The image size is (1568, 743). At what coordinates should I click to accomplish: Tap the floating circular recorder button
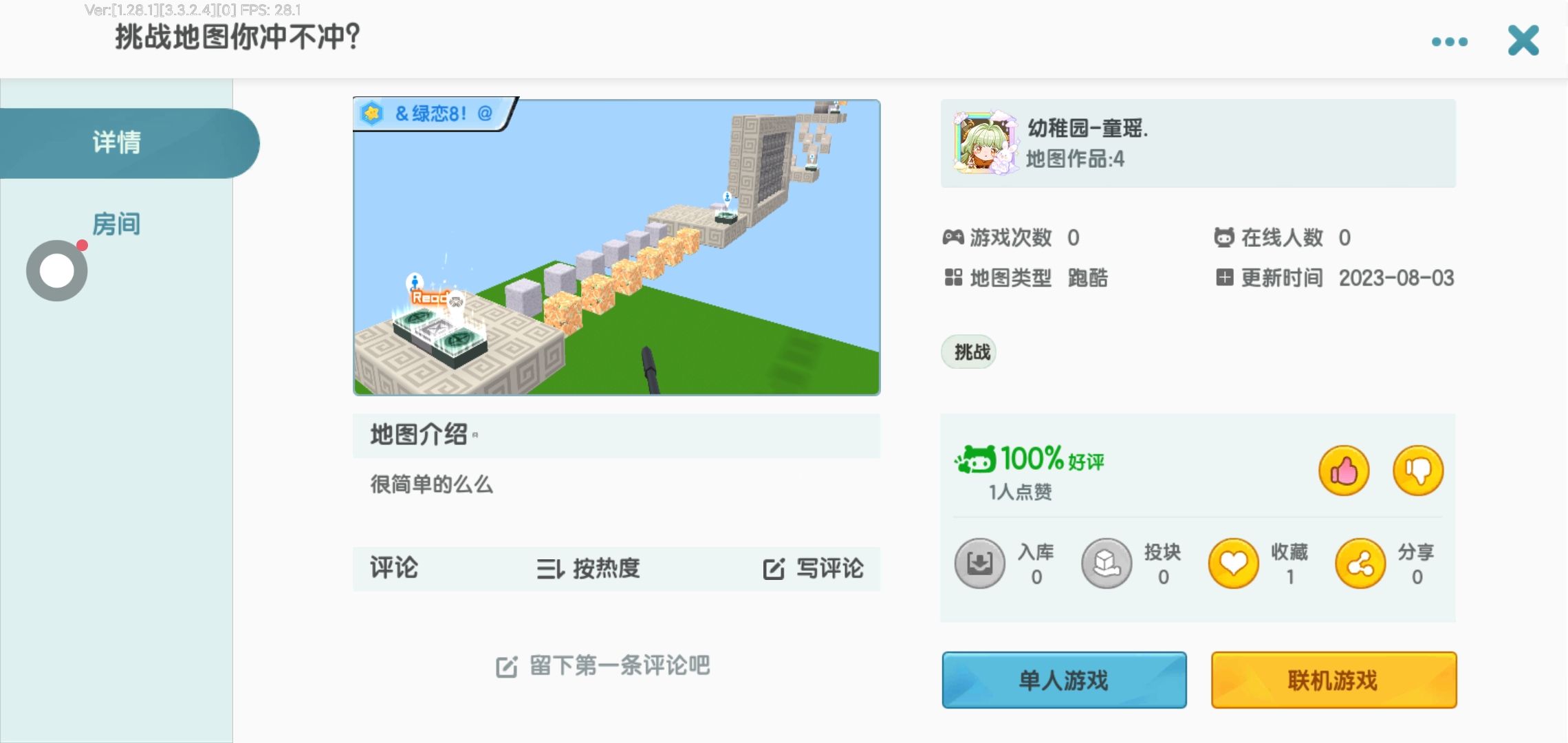coord(57,271)
